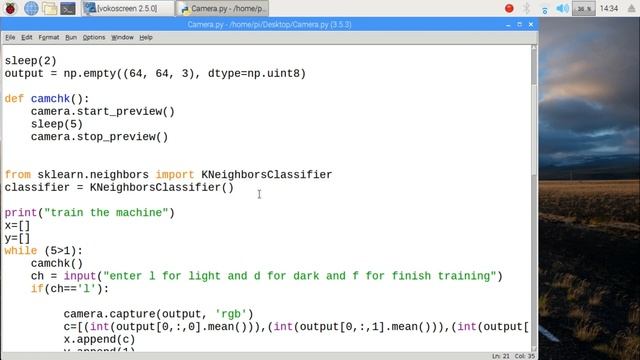Open the Options menu
640x360 pixels.
tap(94, 37)
